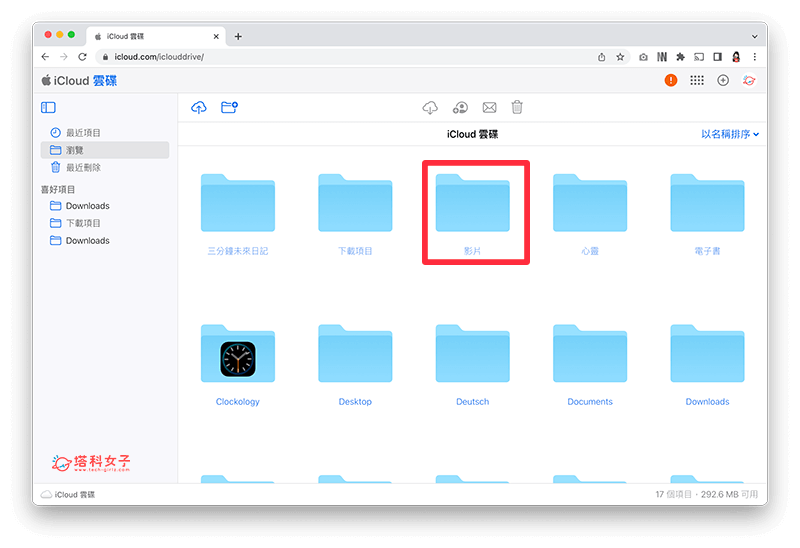
Task: Click the download from cloud icon
Action: click(x=430, y=107)
